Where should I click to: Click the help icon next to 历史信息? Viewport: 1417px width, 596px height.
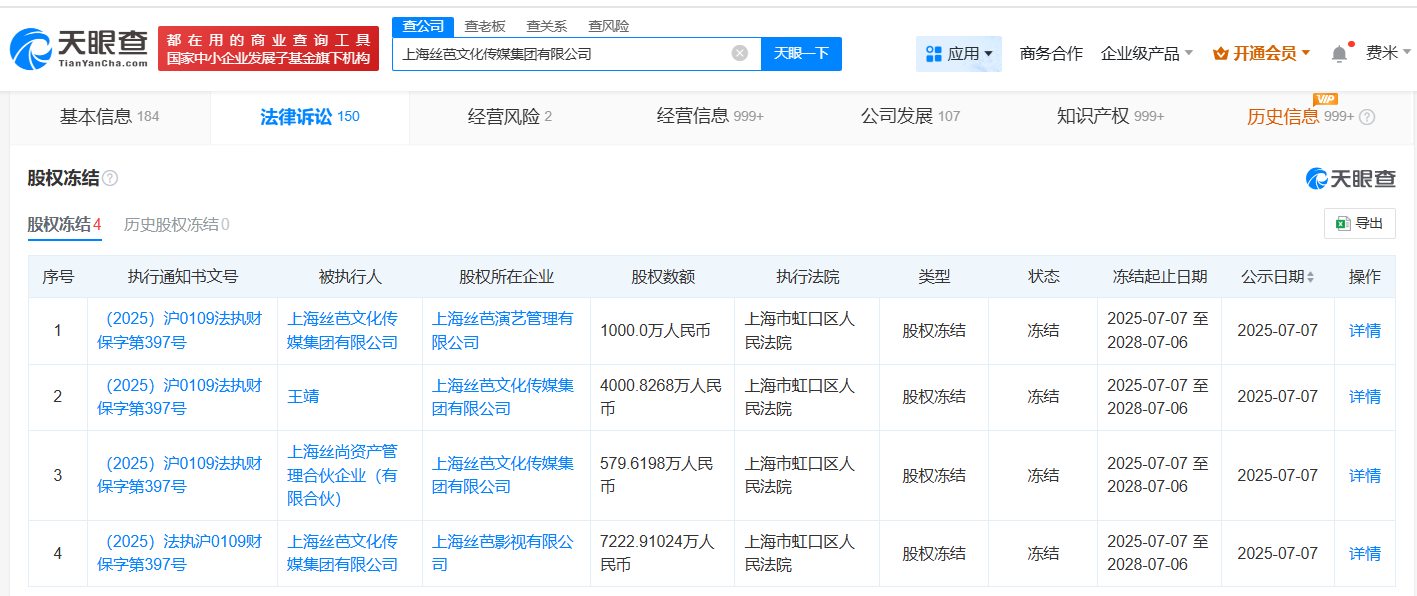[x=1367, y=117]
